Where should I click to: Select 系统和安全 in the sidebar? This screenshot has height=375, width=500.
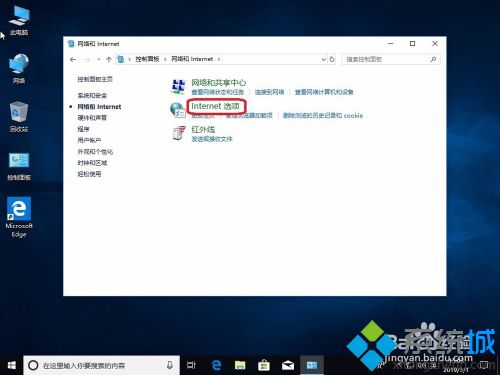coord(92,95)
